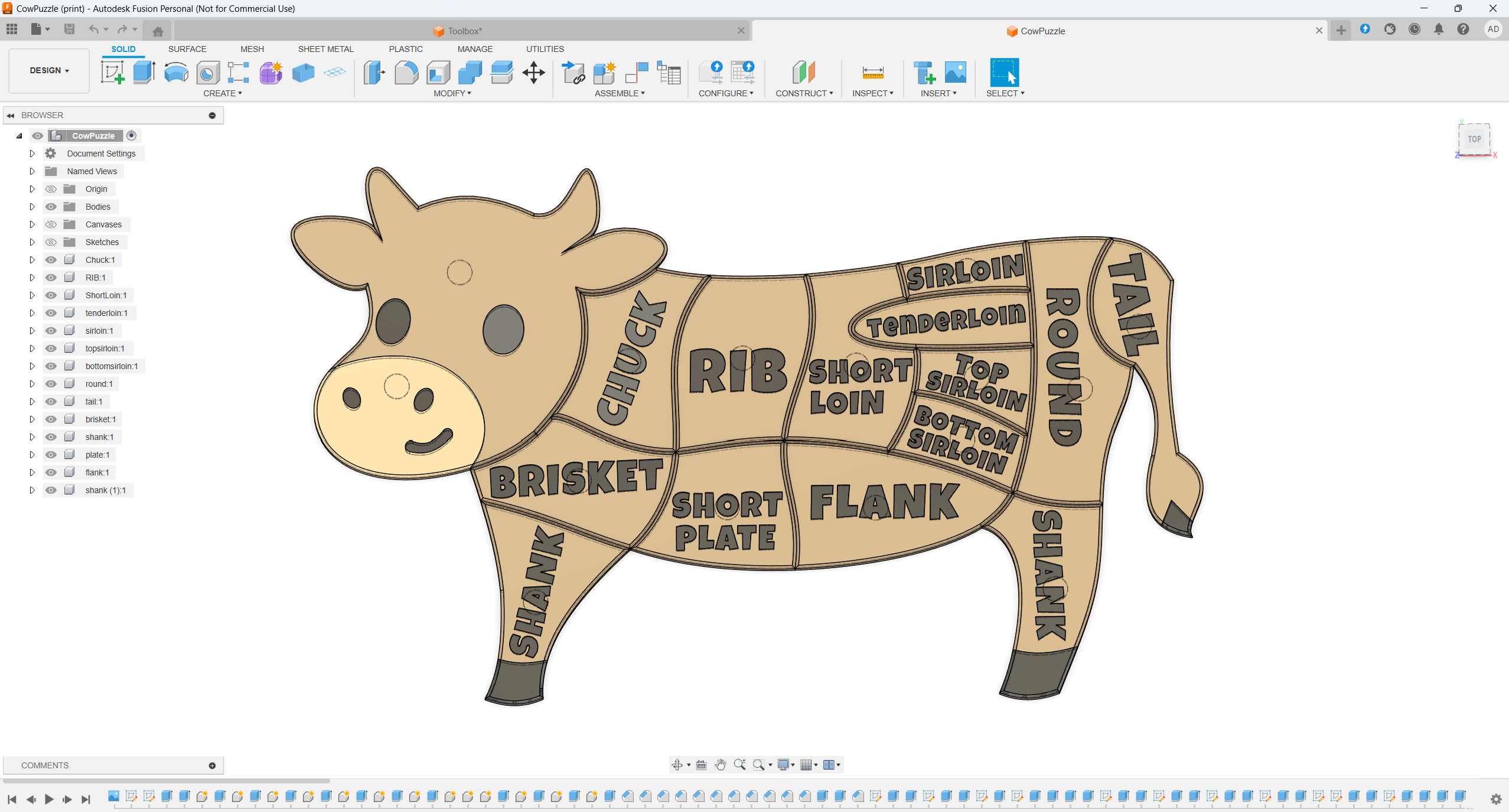Viewport: 1509px width, 812px height.
Task: Switch to the SURFACE ribbon tab
Action: [187, 49]
